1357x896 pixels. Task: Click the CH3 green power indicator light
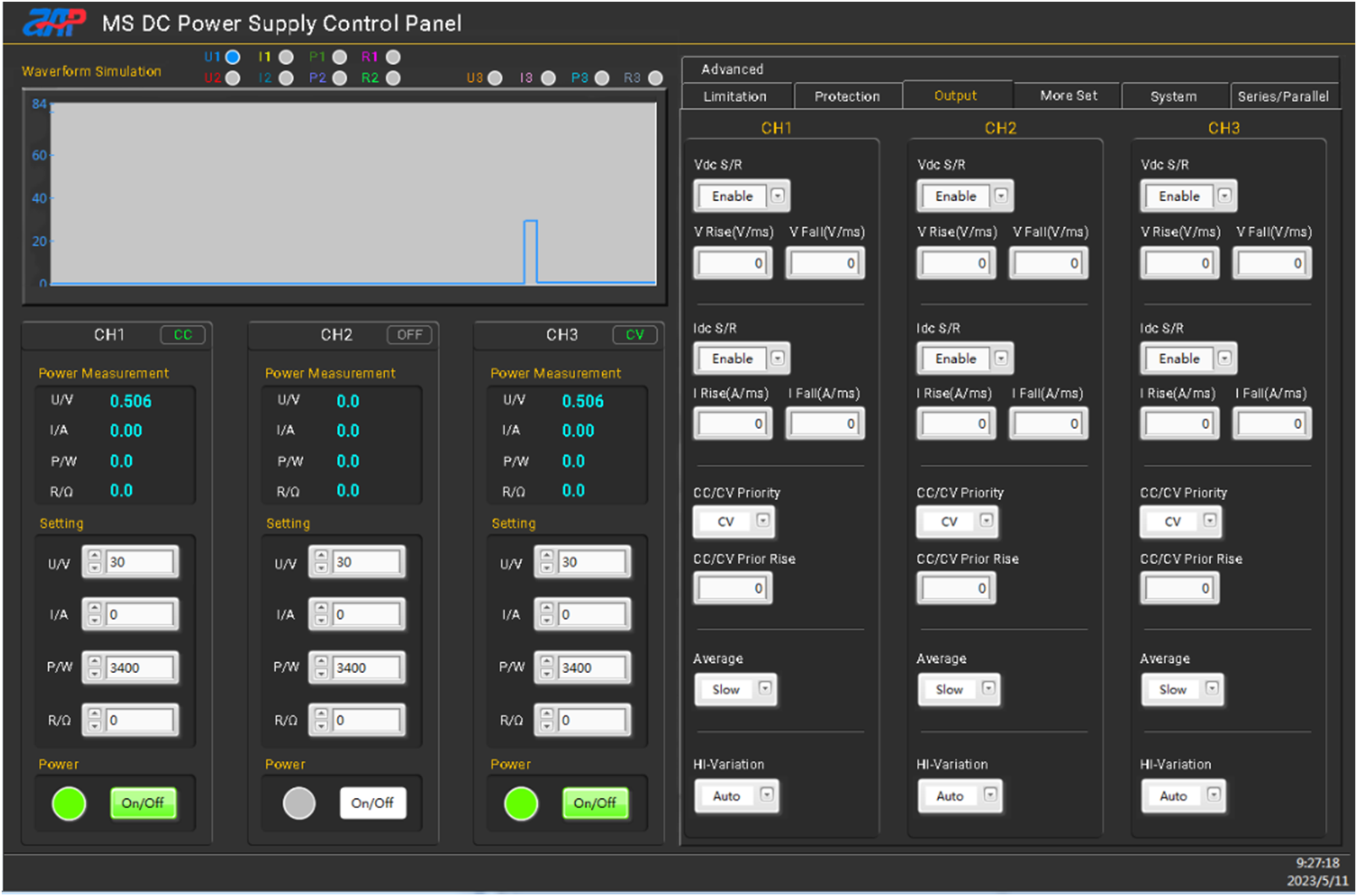point(521,803)
